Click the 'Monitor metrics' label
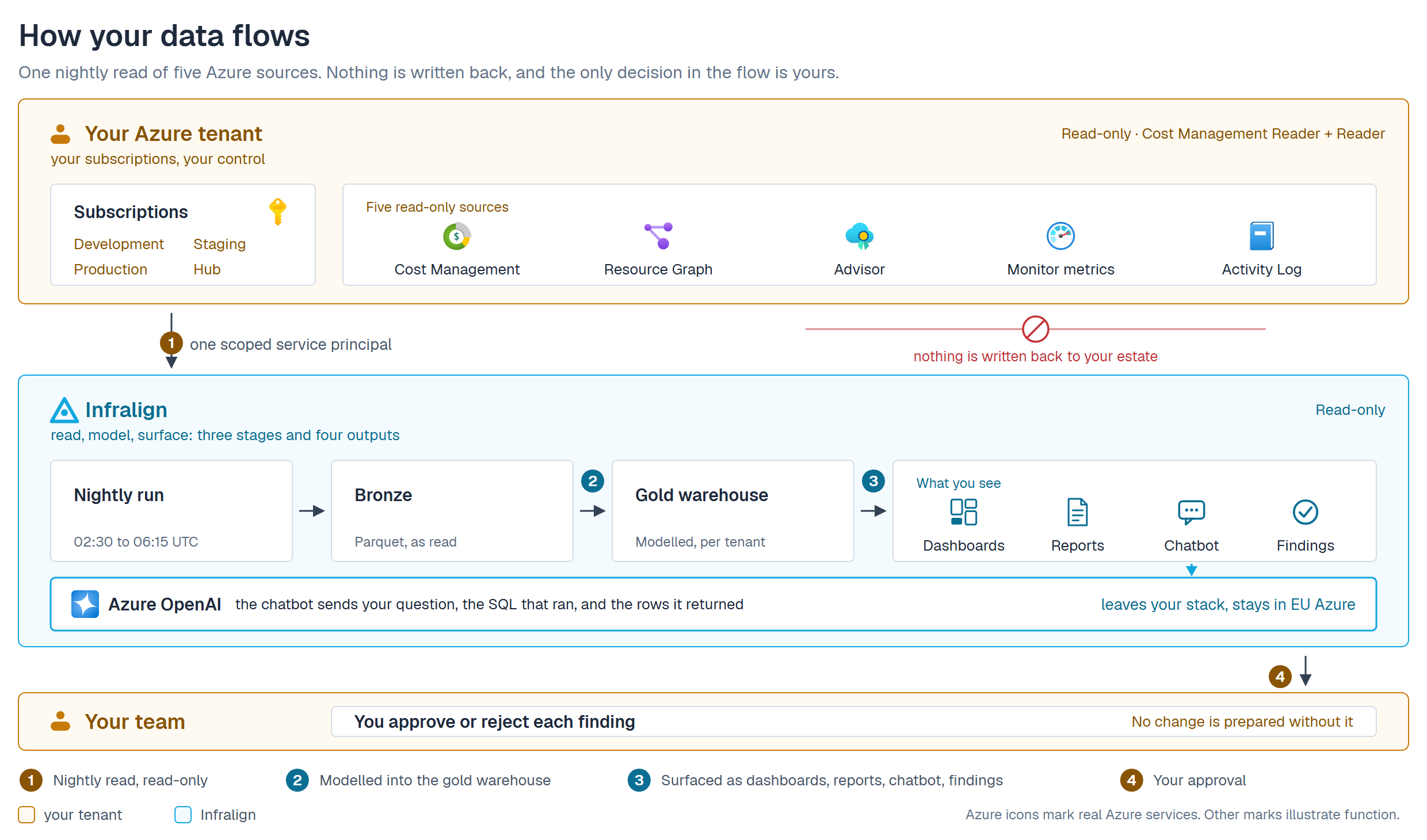 (1060, 269)
